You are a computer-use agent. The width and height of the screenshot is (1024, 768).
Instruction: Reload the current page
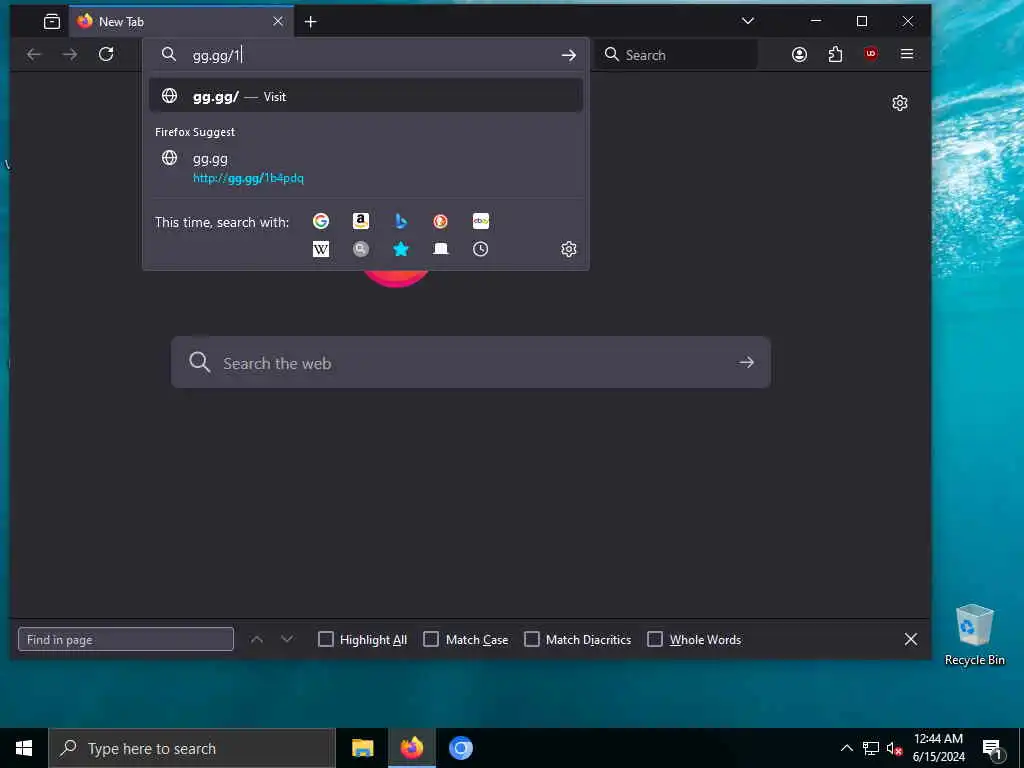[x=106, y=54]
